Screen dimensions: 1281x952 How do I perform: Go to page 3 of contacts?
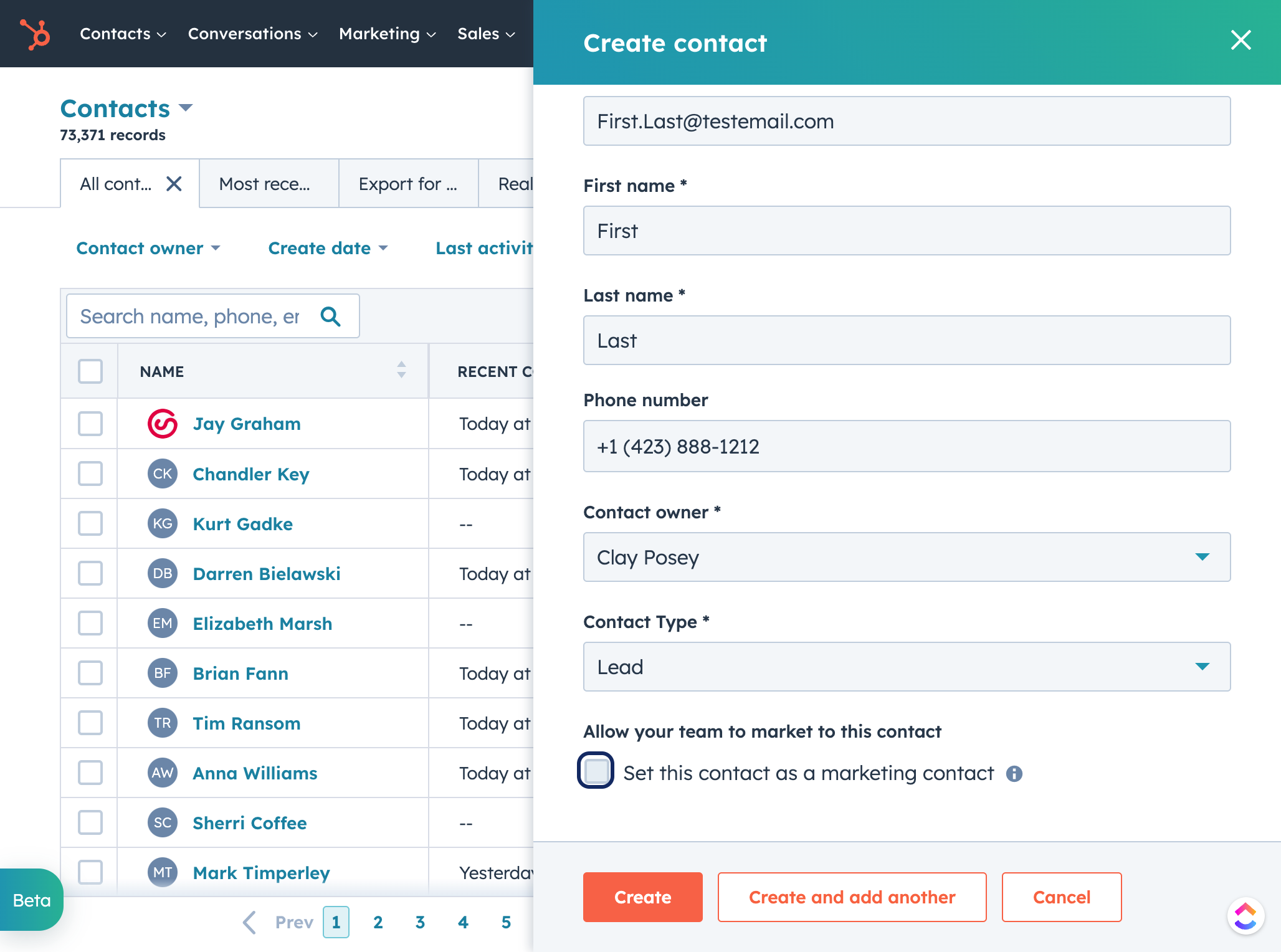click(x=420, y=922)
